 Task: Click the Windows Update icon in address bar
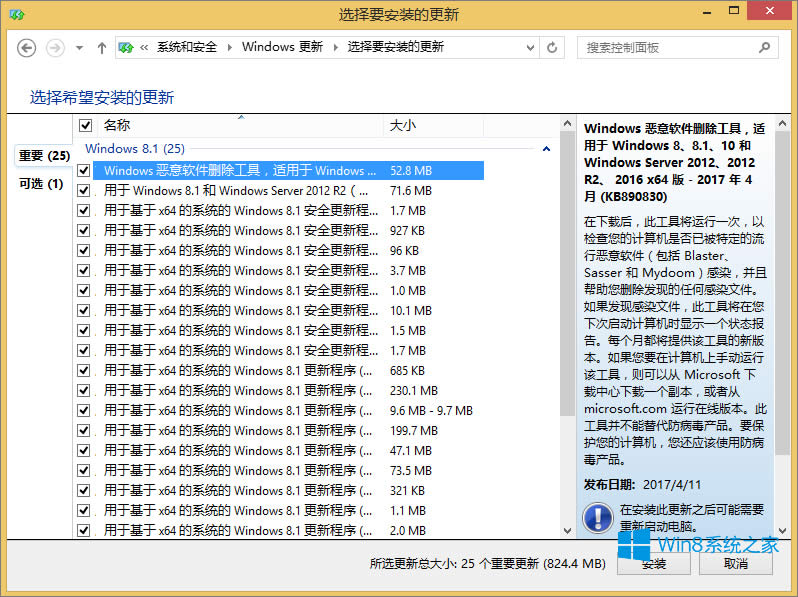[127, 47]
